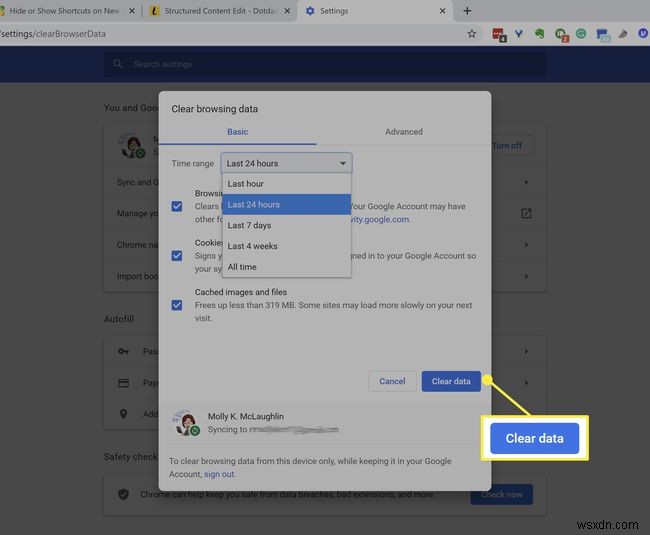650x535 pixels.
Task: Bookmark this page with the star icon
Action: pyautogui.click(x=471, y=34)
